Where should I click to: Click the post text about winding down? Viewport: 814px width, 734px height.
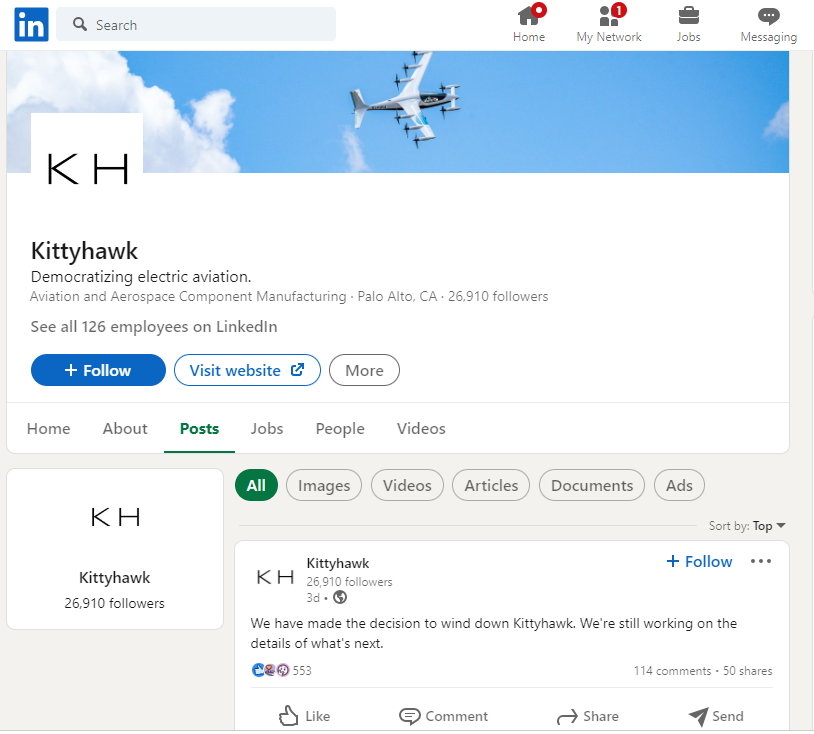[x=494, y=633]
